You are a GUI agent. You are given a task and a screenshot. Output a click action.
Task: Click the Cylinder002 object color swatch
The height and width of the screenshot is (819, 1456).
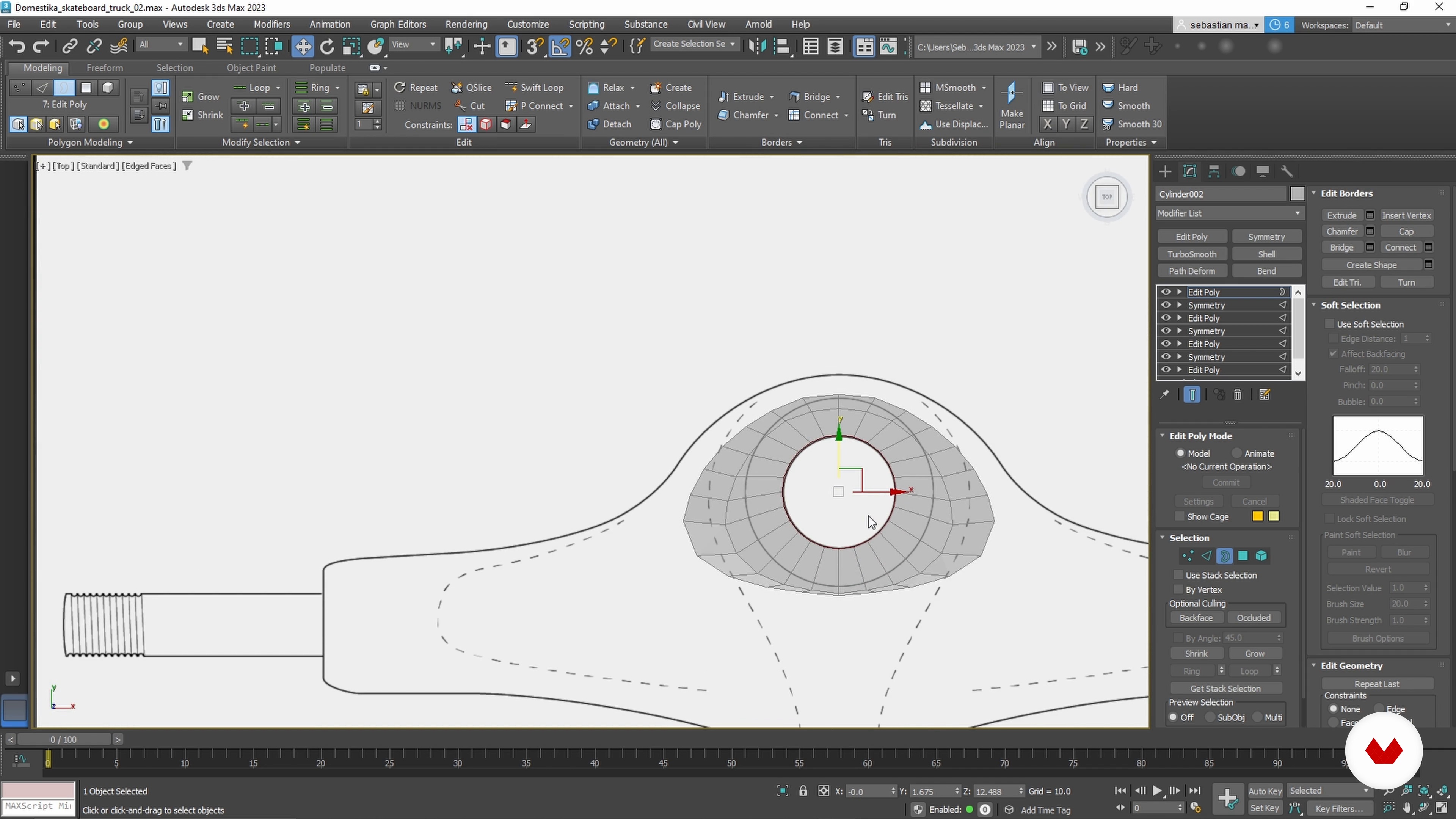point(1297,194)
